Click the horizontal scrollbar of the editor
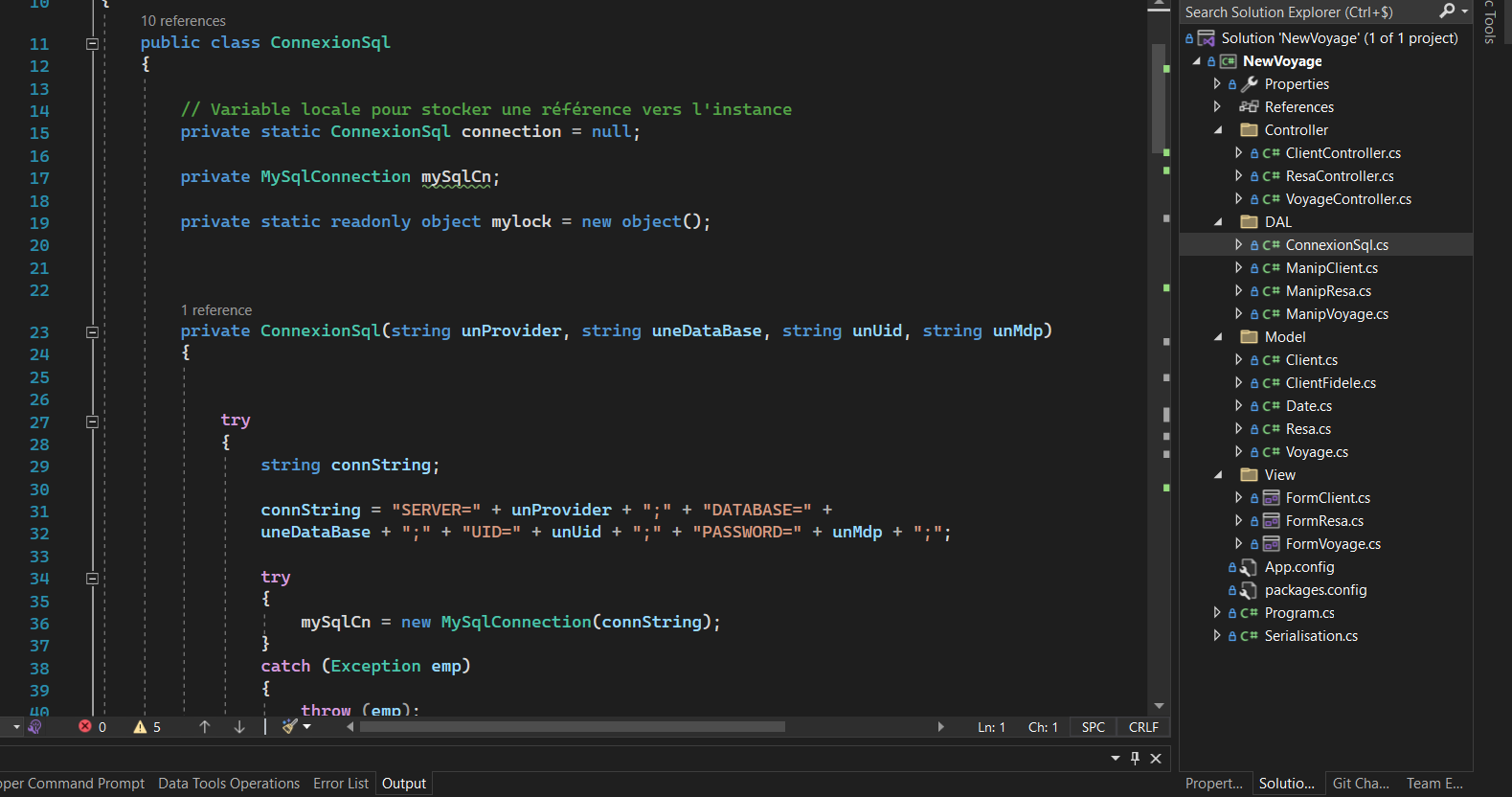1512x797 pixels. point(572,727)
